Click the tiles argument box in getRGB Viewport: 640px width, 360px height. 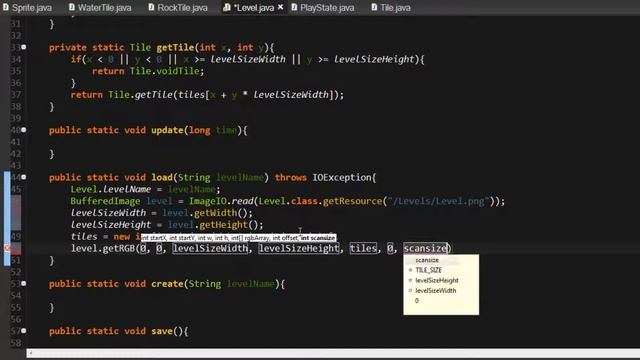363,248
